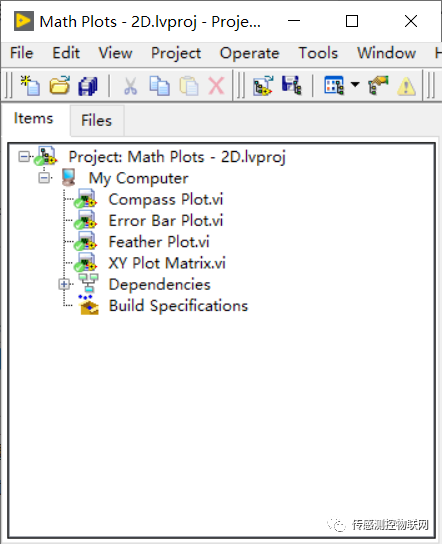
Task: Open the Tools menu
Action: [x=318, y=53]
